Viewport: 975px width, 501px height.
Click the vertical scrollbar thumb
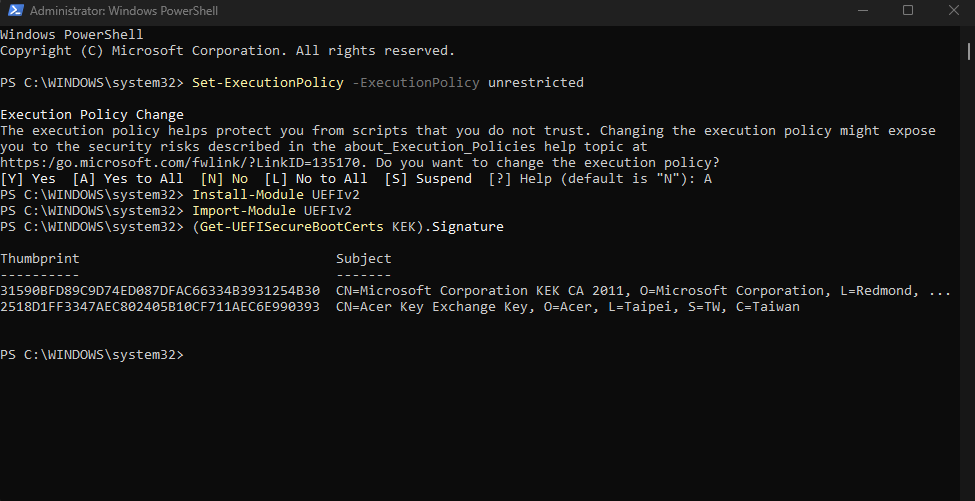click(x=969, y=52)
